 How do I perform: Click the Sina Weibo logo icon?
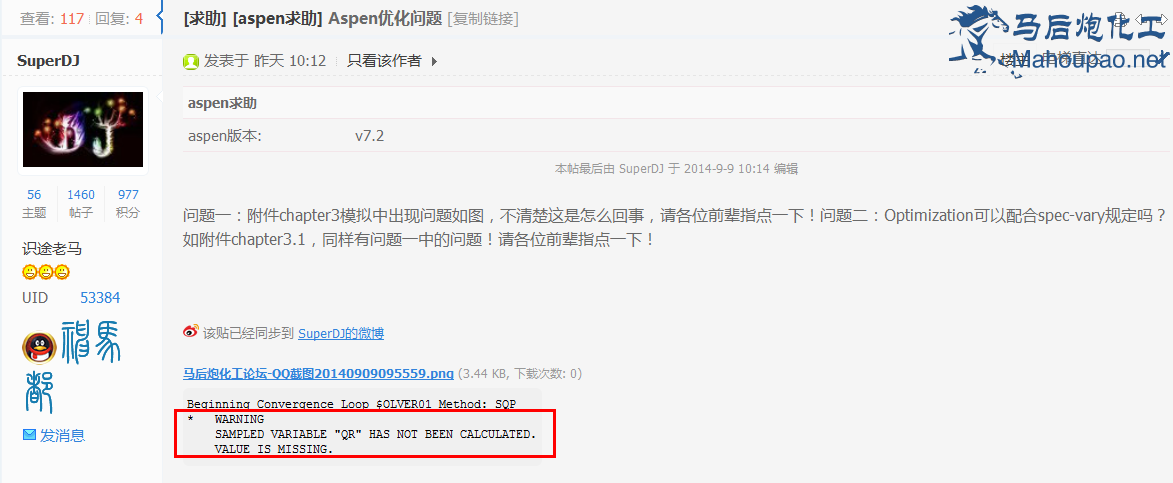click(x=192, y=333)
